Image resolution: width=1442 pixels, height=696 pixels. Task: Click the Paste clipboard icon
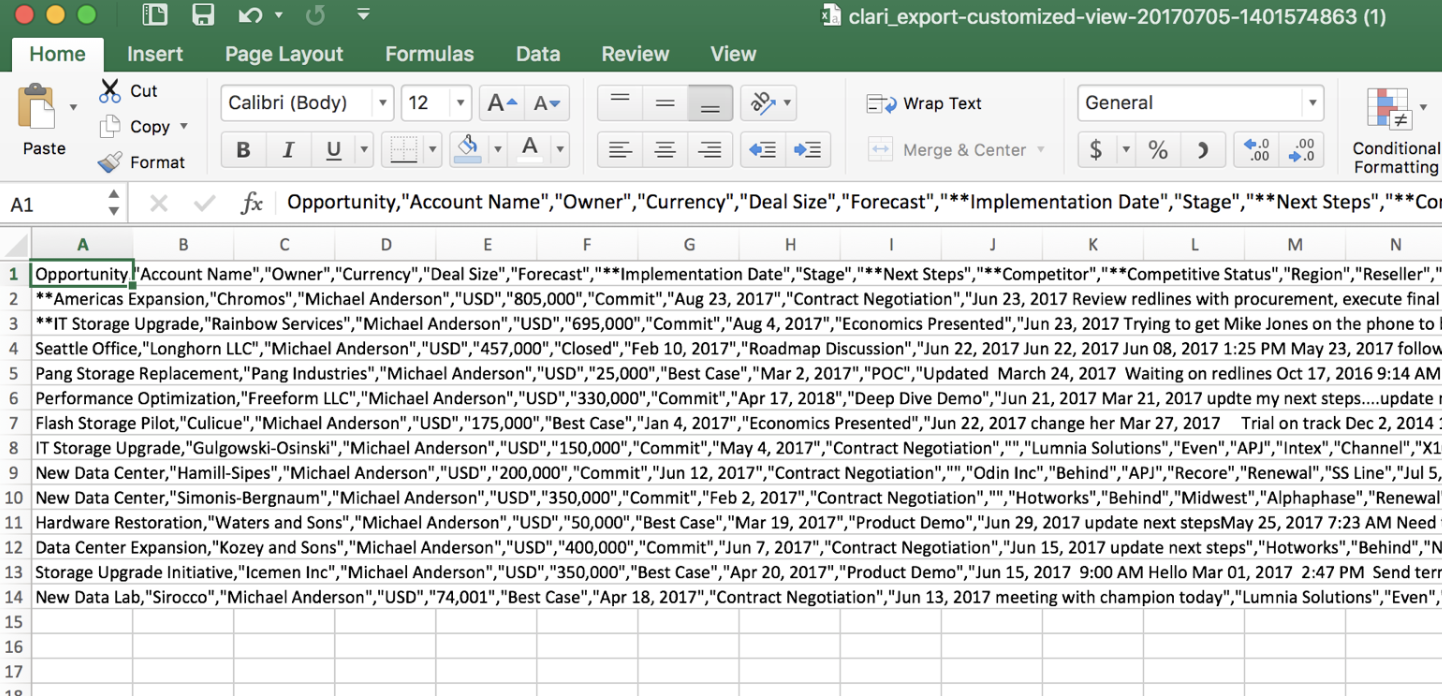pyautogui.click(x=37, y=106)
